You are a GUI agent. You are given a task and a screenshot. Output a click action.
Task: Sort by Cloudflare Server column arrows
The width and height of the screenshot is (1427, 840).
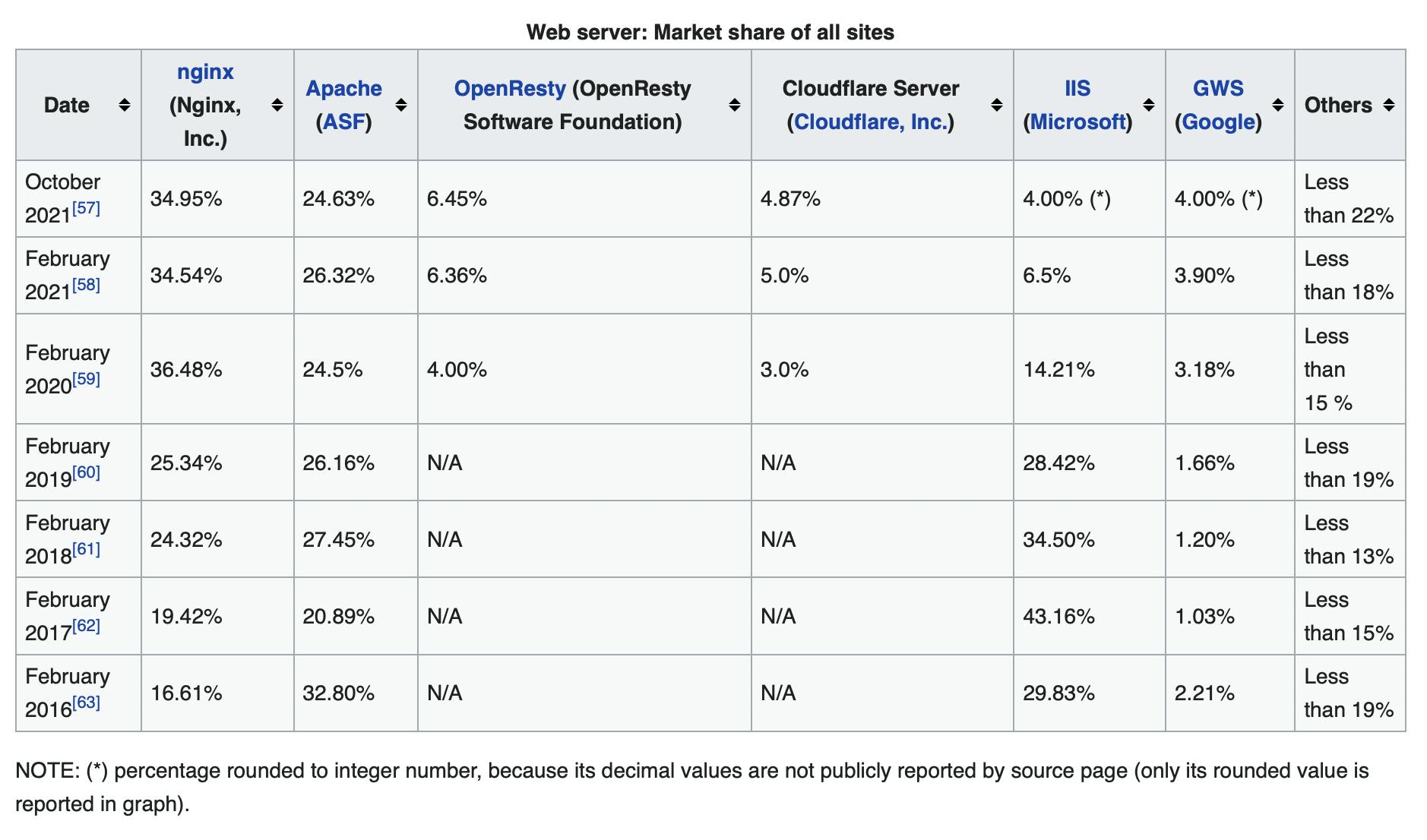997,105
